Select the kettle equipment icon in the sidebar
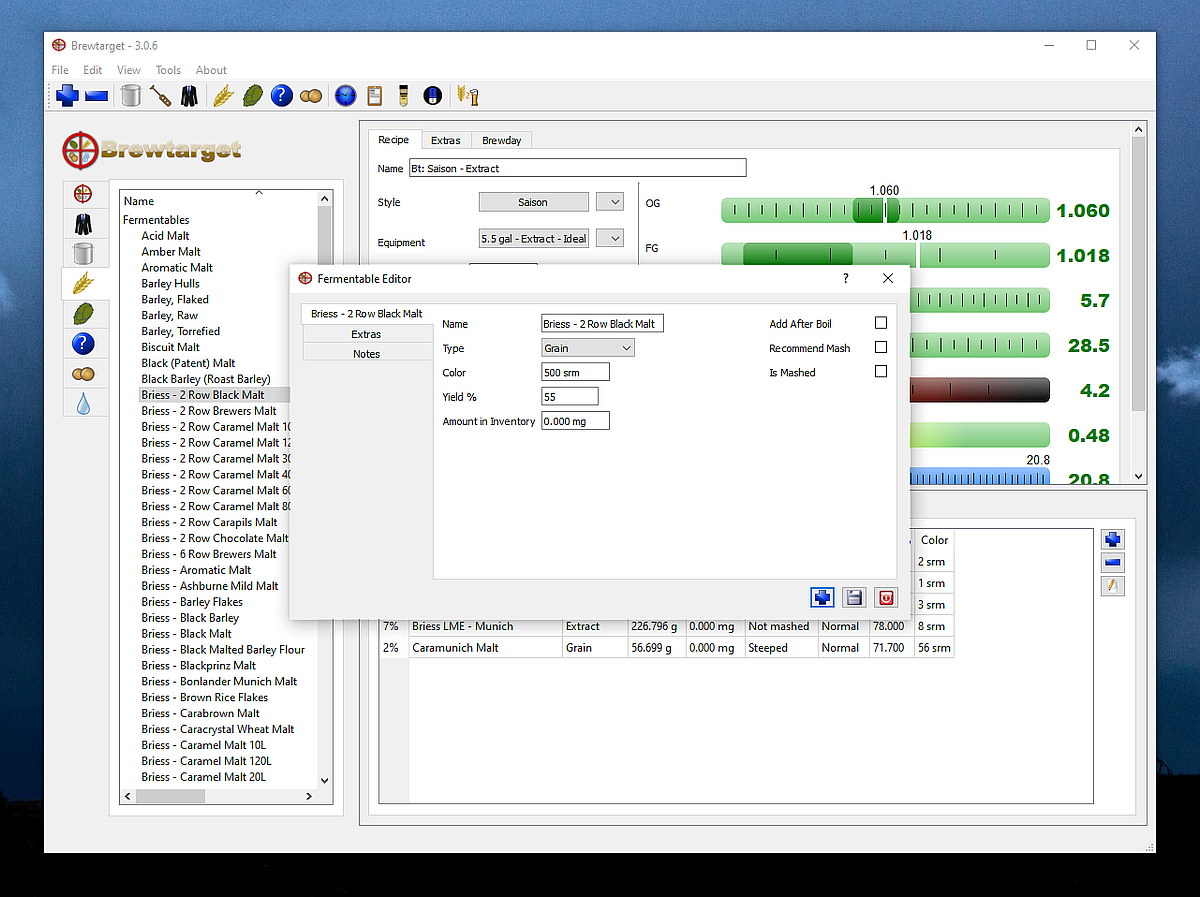This screenshot has height=897, width=1200. [x=84, y=254]
